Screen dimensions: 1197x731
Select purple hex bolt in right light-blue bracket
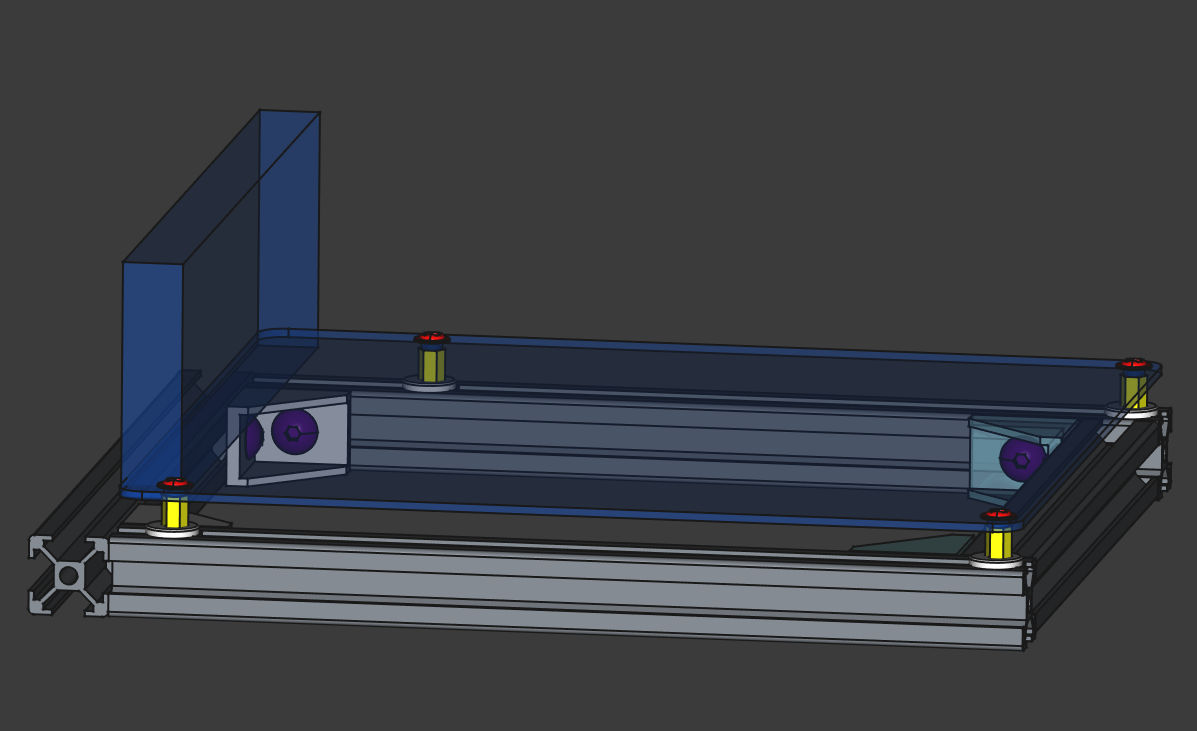tap(1021, 459)
